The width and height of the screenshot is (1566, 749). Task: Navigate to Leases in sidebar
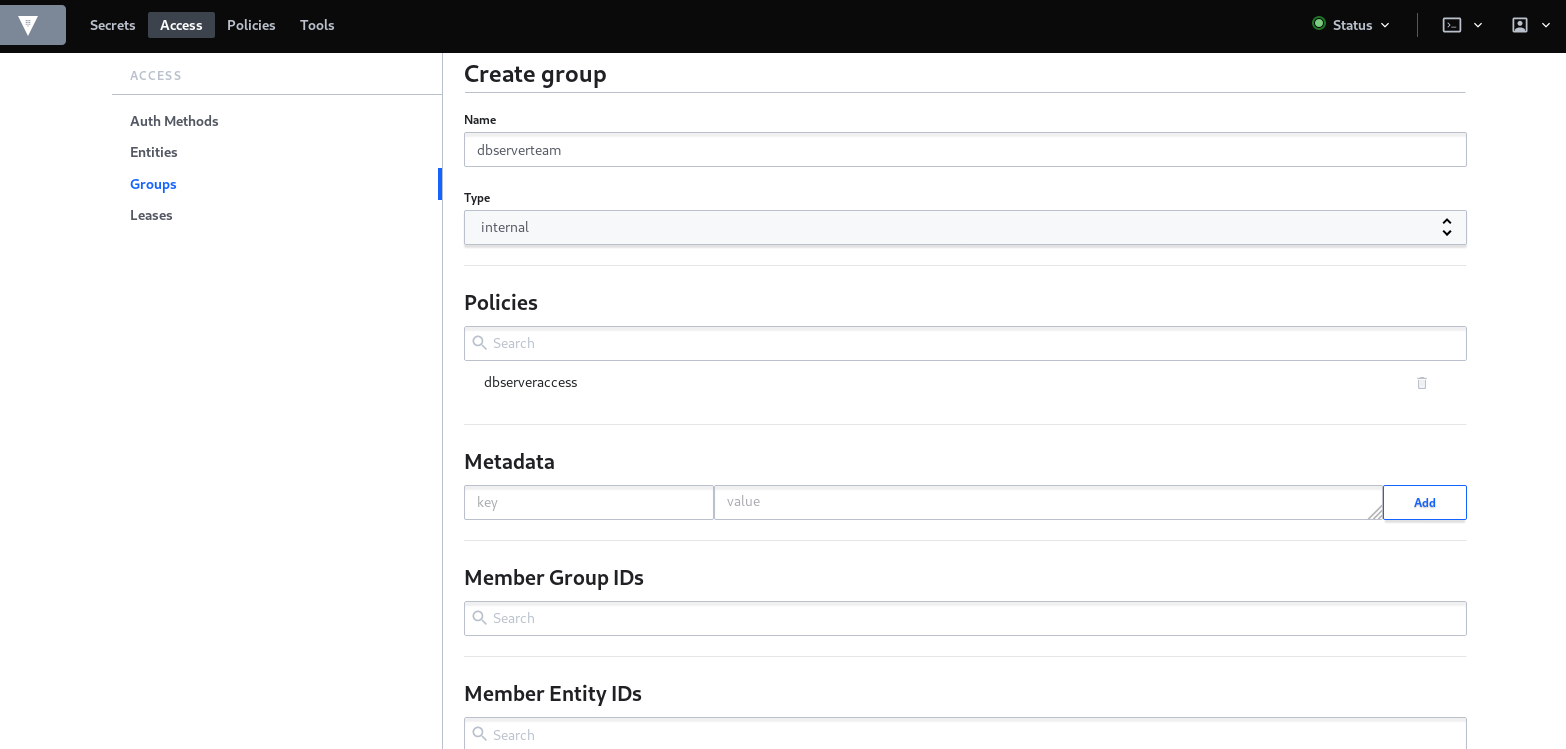coord(151,215)
